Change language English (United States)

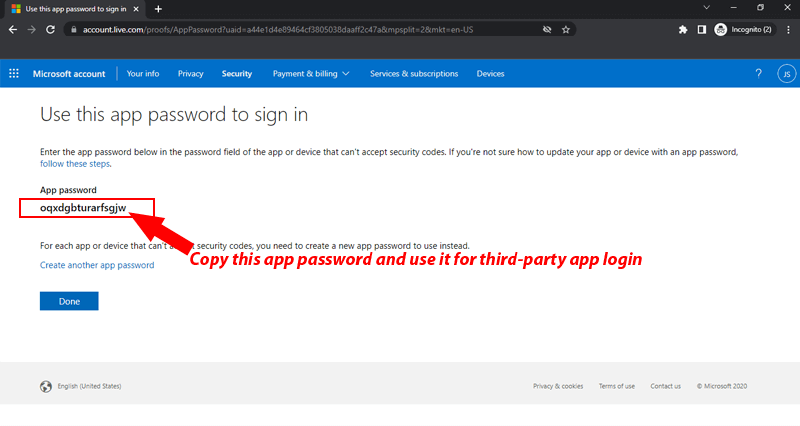pos(89,386)
